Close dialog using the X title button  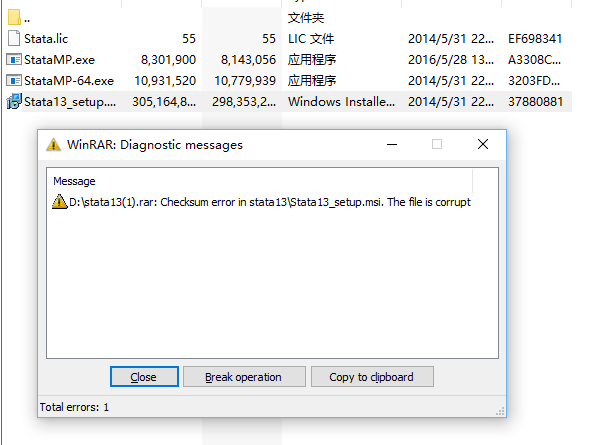click(483, 145)
